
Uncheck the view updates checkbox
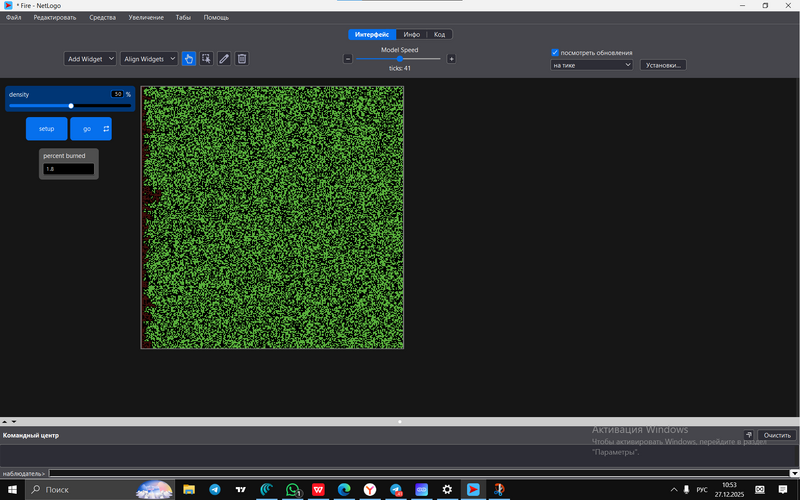555,52
